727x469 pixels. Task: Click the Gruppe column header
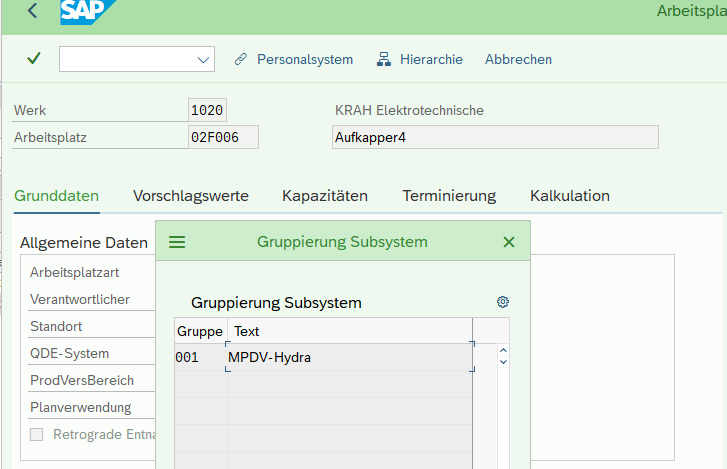pyautogui.click(x=200, y=331)
